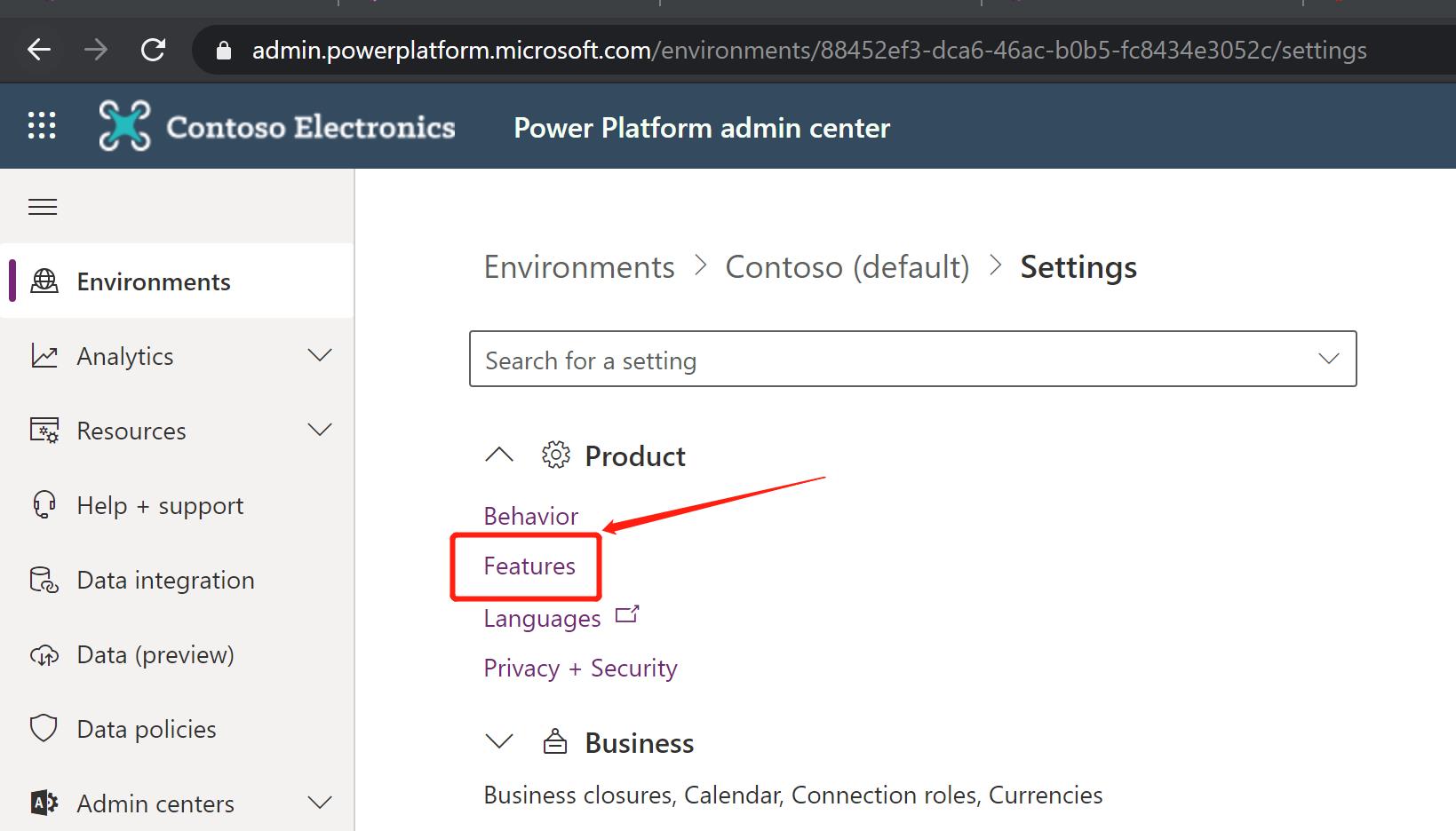Click the padlock site security icon

pos(224,51)
